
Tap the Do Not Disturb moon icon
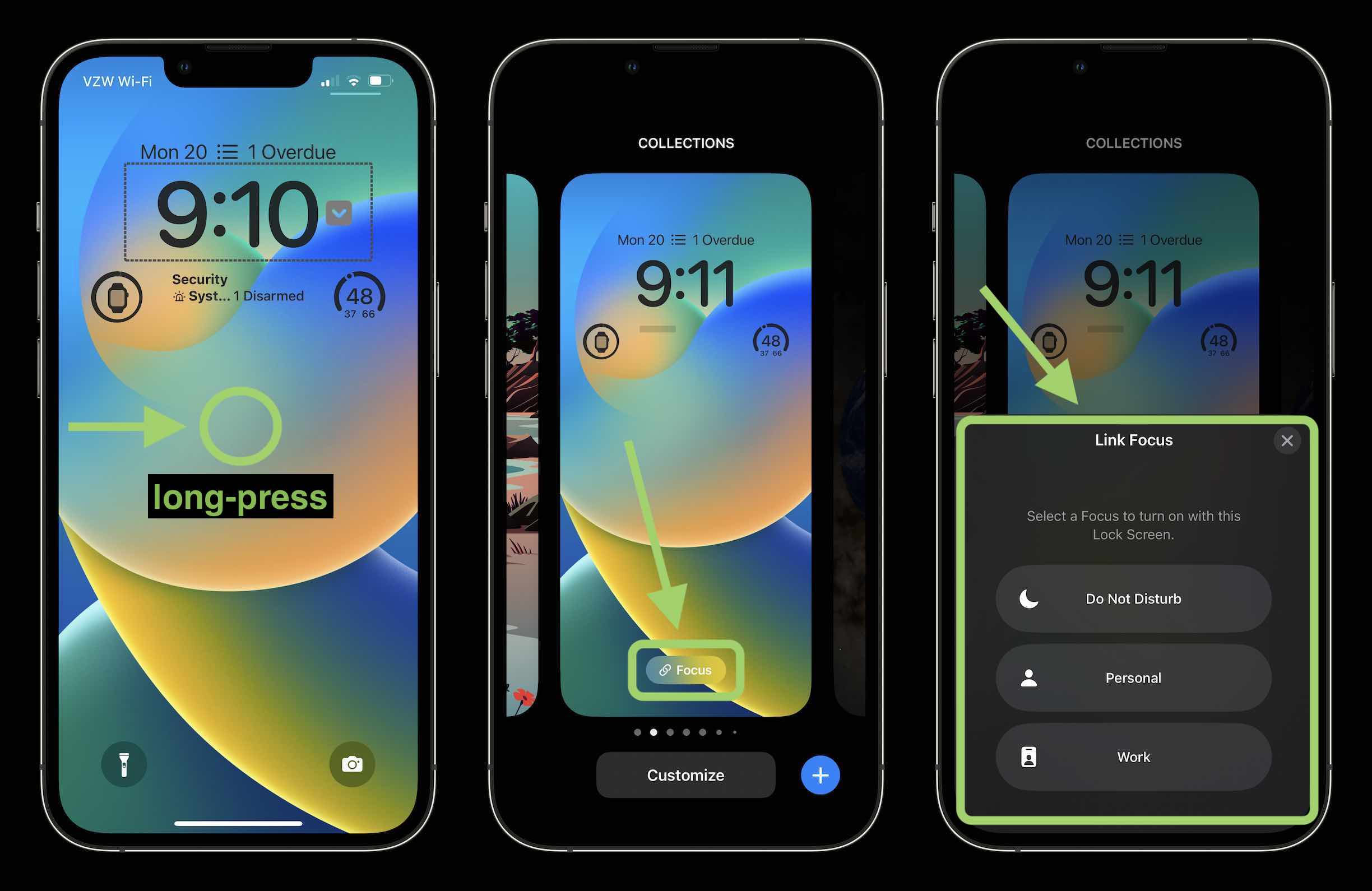coord(1029,597)
